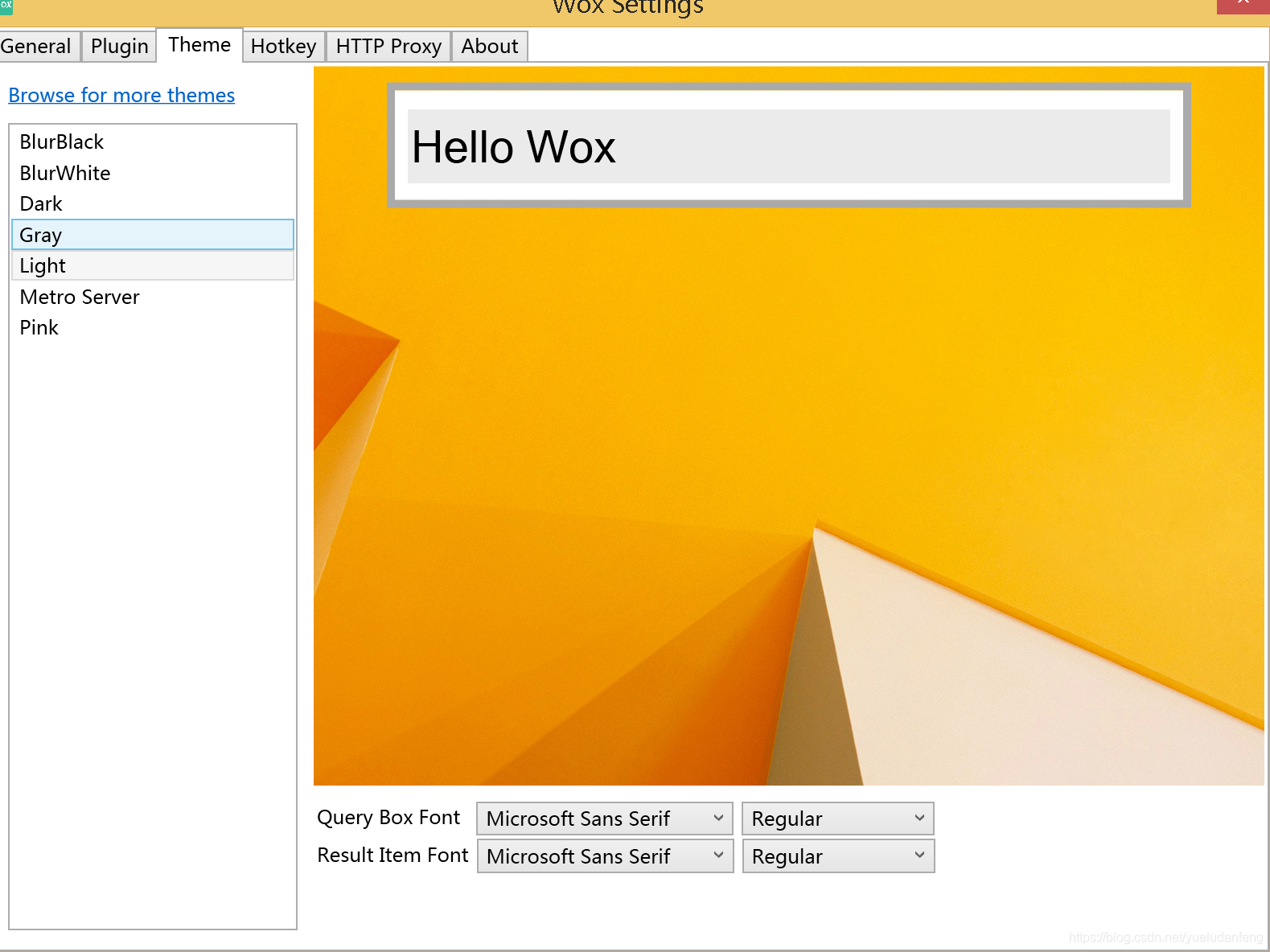Expand the Result Item Font style dropdown
This screenshot has width=1270, height=952.
837,856
